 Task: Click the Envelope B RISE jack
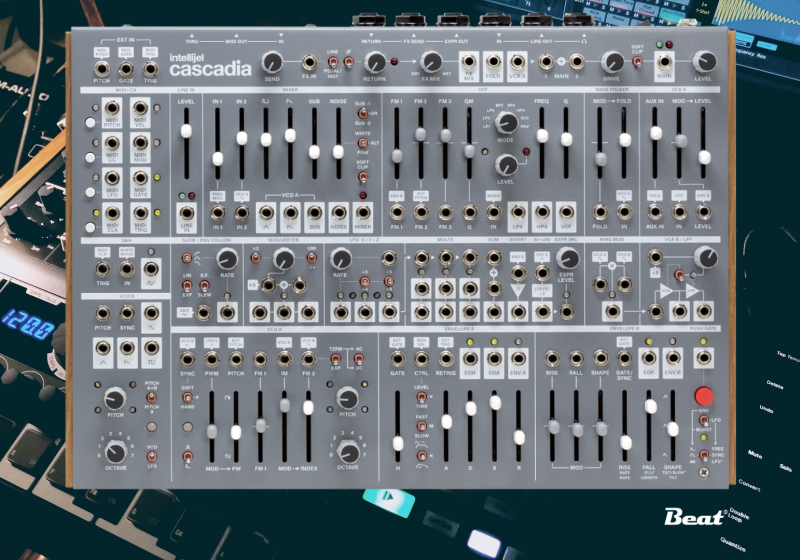click(x=552, y=359)
